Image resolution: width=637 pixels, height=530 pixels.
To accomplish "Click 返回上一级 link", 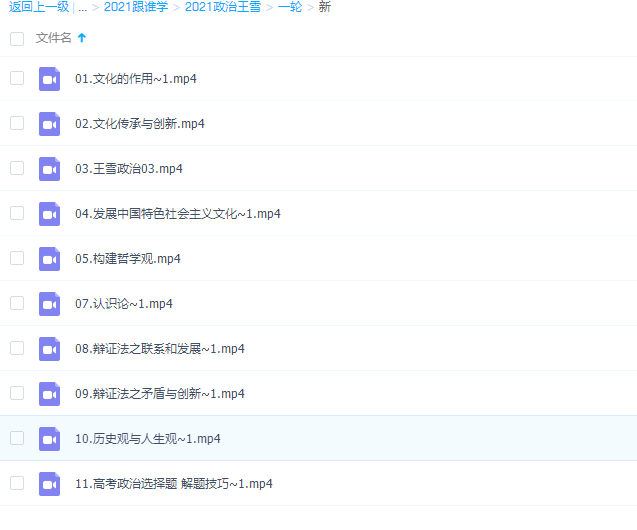I will [x=38, y=7].
